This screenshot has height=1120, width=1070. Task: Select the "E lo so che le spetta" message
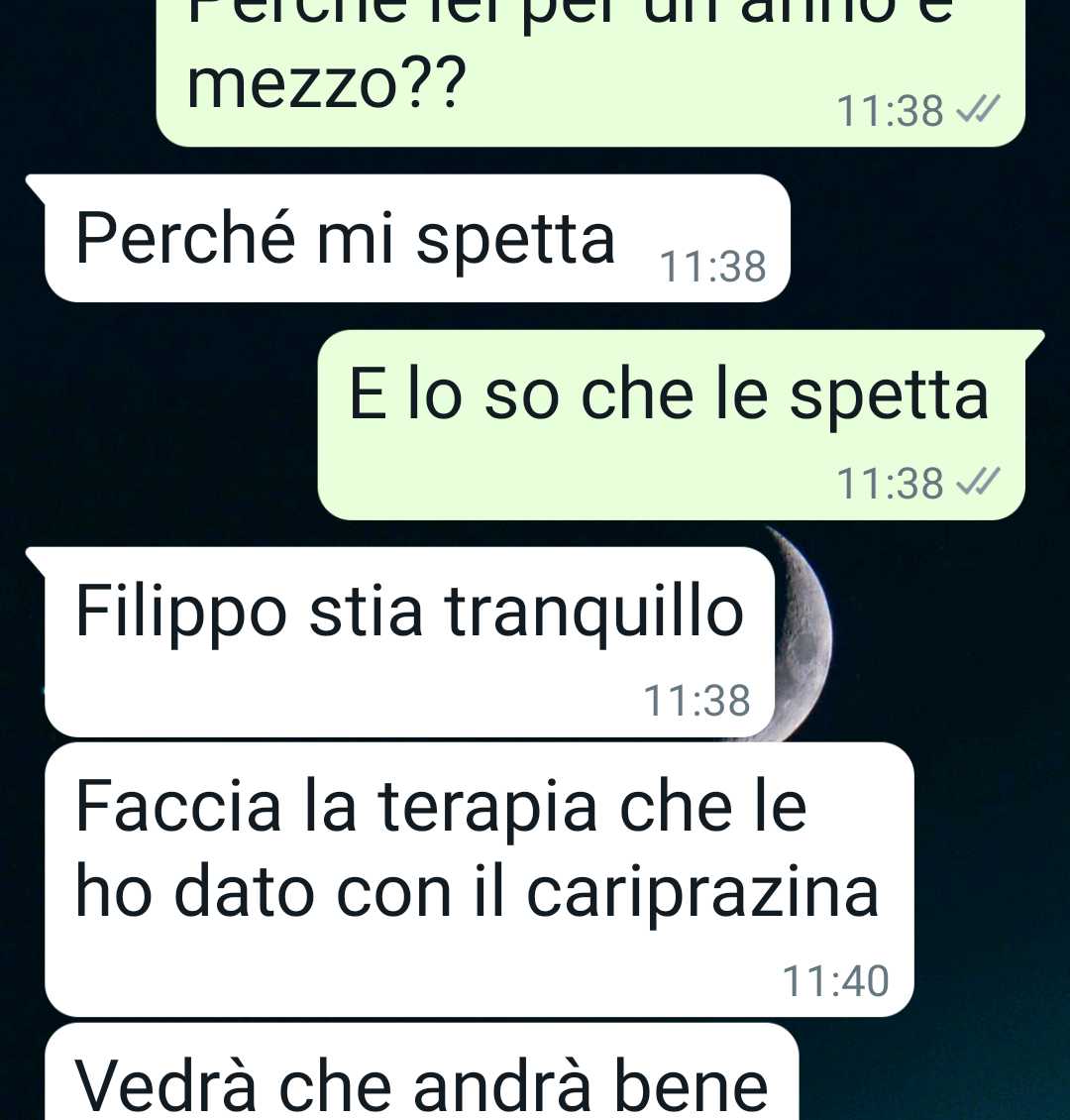click(x=671, y=425)
